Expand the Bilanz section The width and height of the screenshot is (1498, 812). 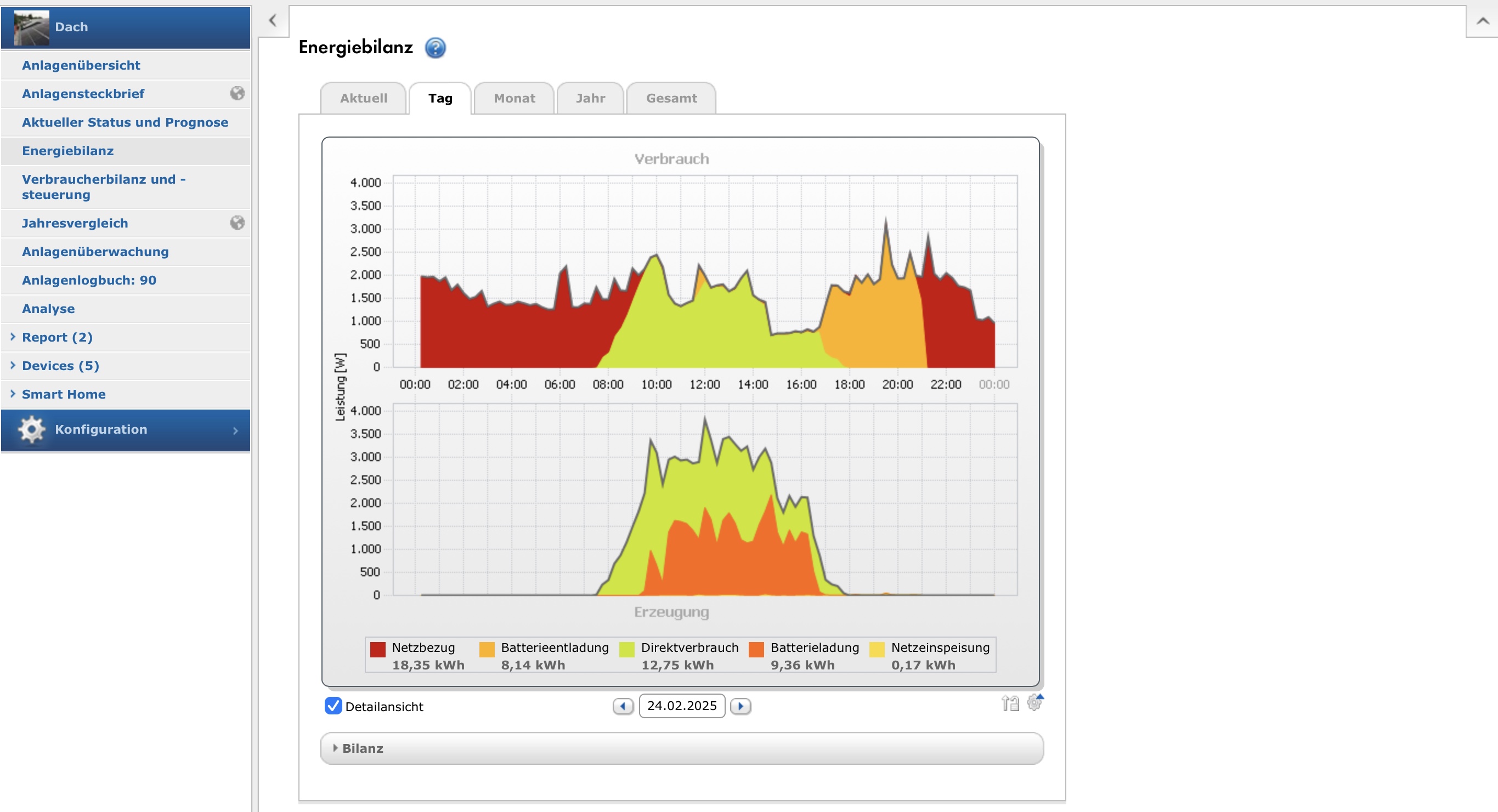pos(362,748)
